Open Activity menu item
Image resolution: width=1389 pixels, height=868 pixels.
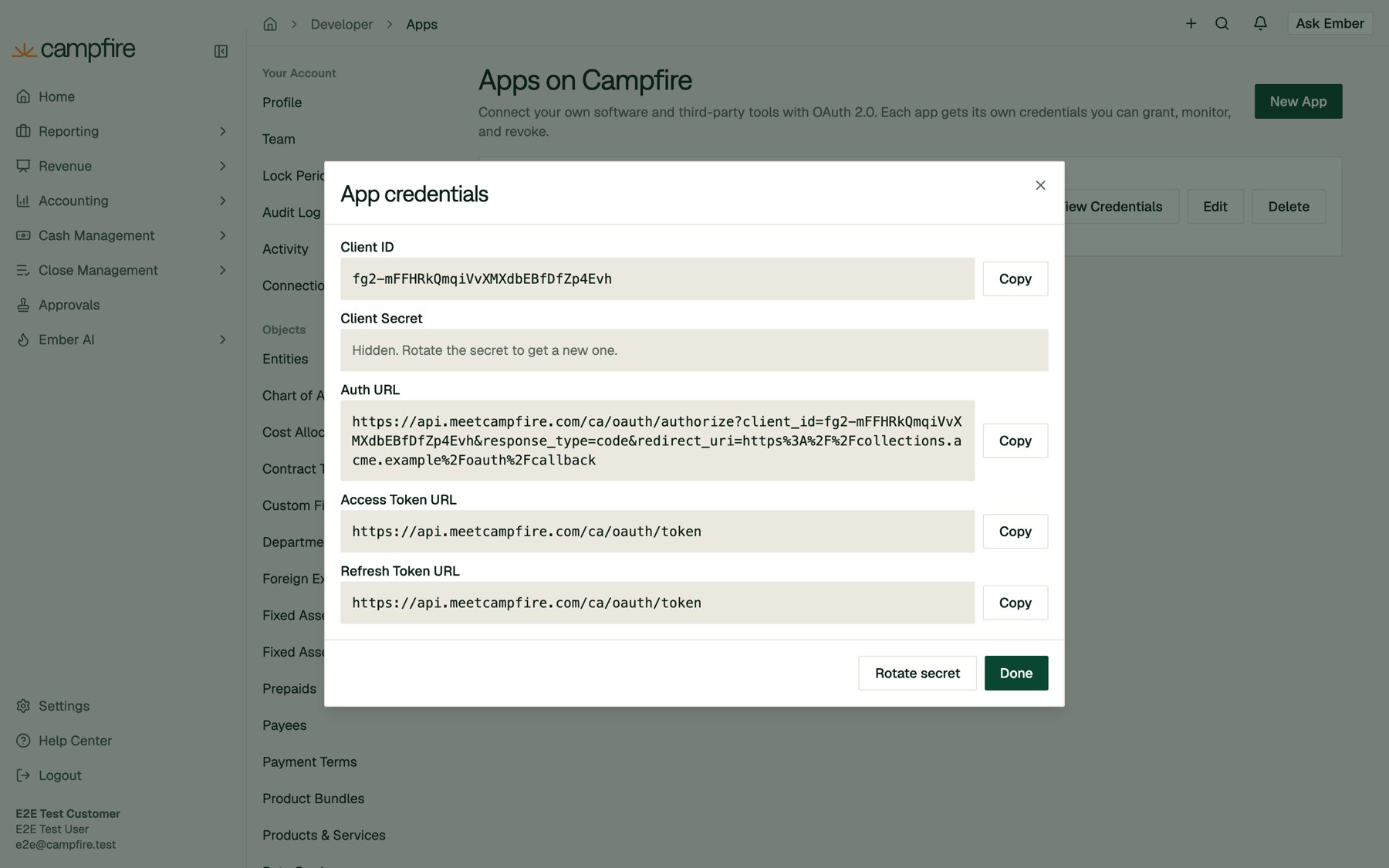(x=285, y=249)
